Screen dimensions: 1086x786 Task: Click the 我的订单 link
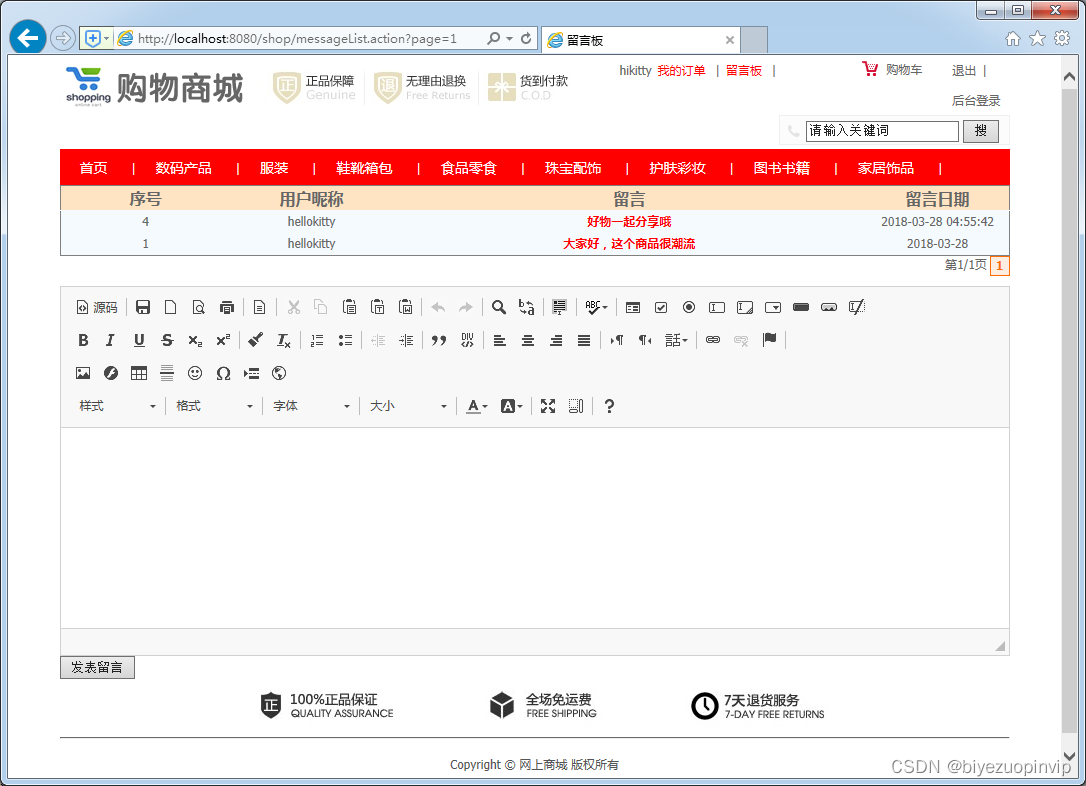coord(682,71)
